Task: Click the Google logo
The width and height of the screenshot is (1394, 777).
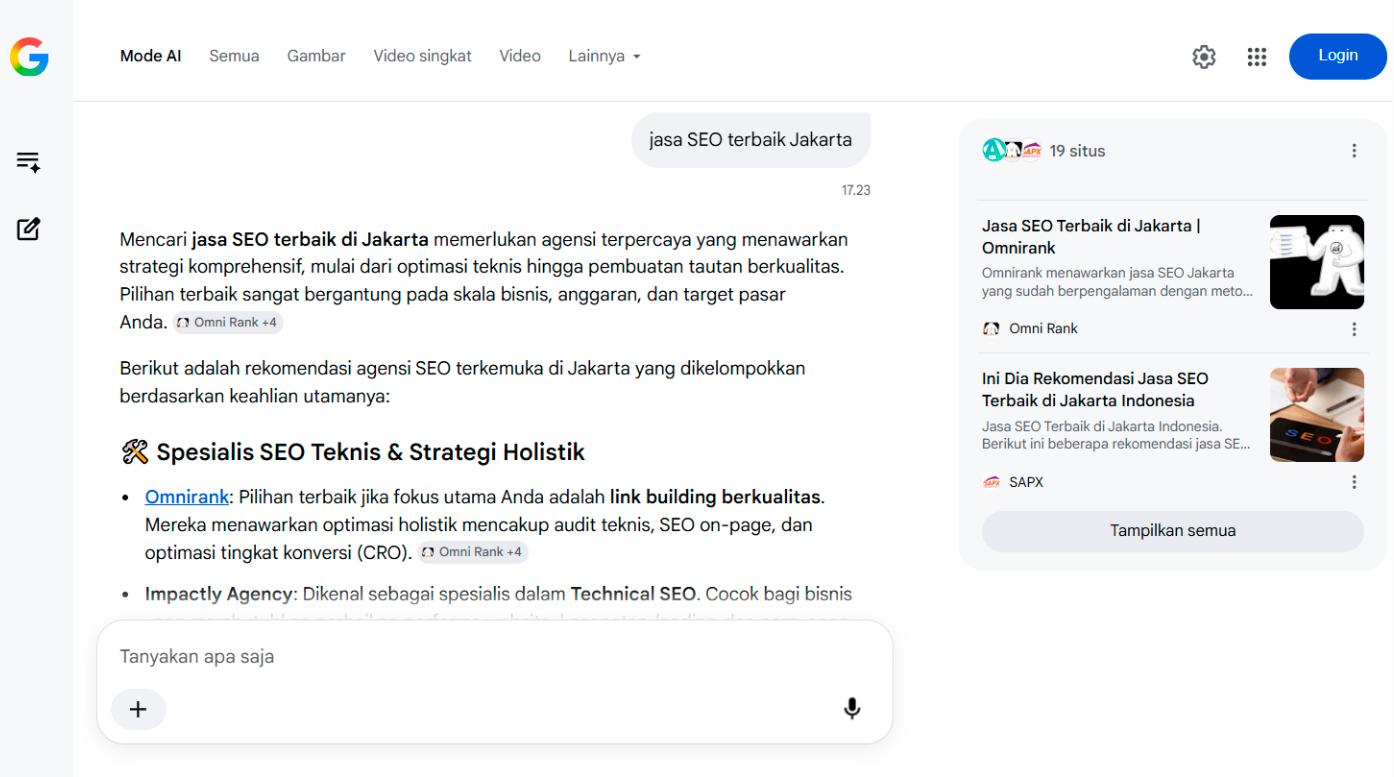Action: (x=29, y=57)
